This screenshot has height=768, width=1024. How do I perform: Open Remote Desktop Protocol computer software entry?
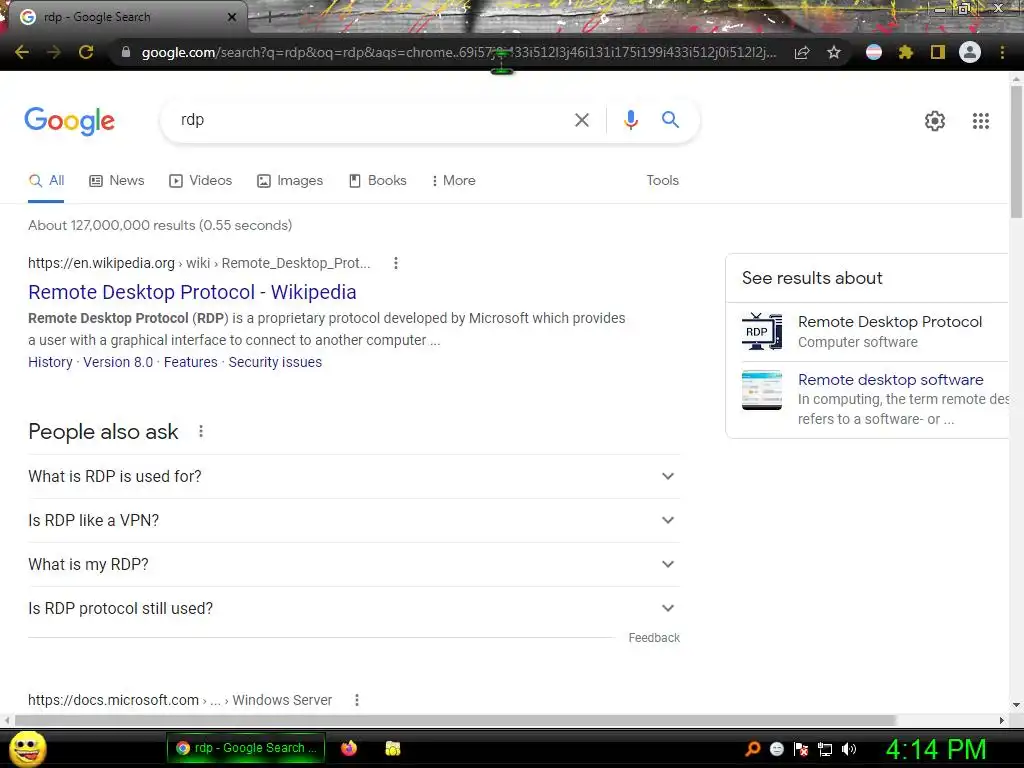point(889,332)
